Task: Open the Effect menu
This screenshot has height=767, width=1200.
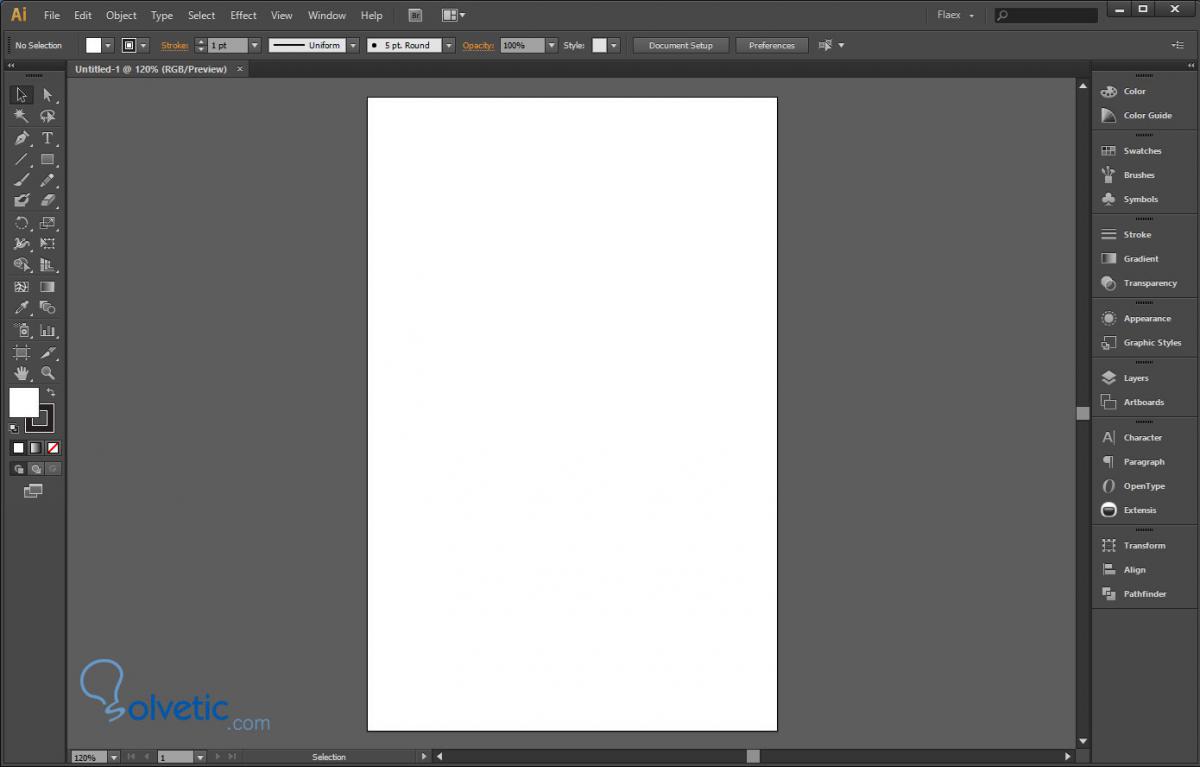Action: point(243,15)
